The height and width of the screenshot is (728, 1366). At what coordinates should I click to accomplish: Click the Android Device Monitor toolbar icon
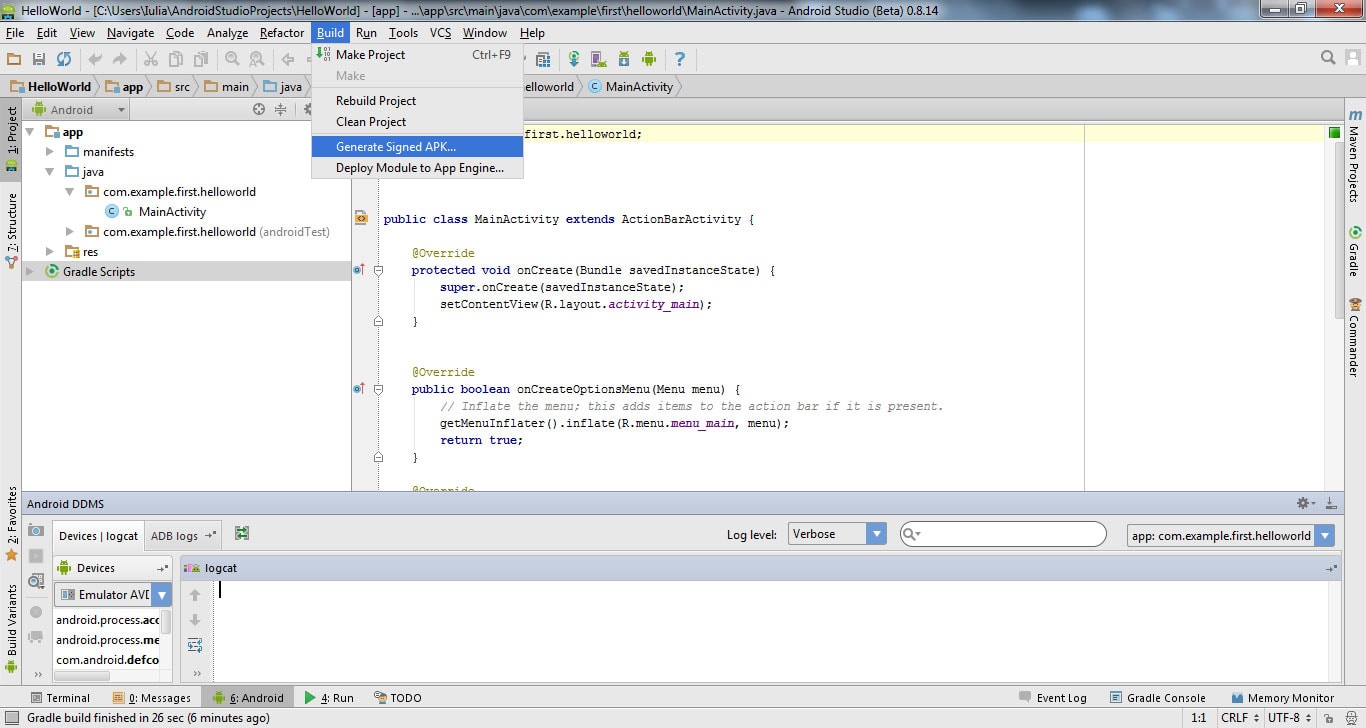649,59
